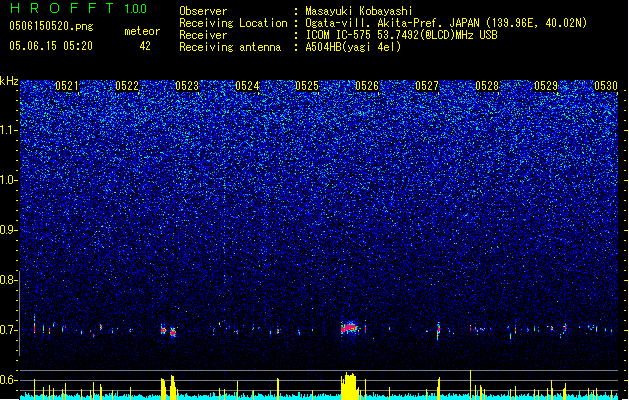
Task: Click the 0523 time marker
Action: point(187,86)
